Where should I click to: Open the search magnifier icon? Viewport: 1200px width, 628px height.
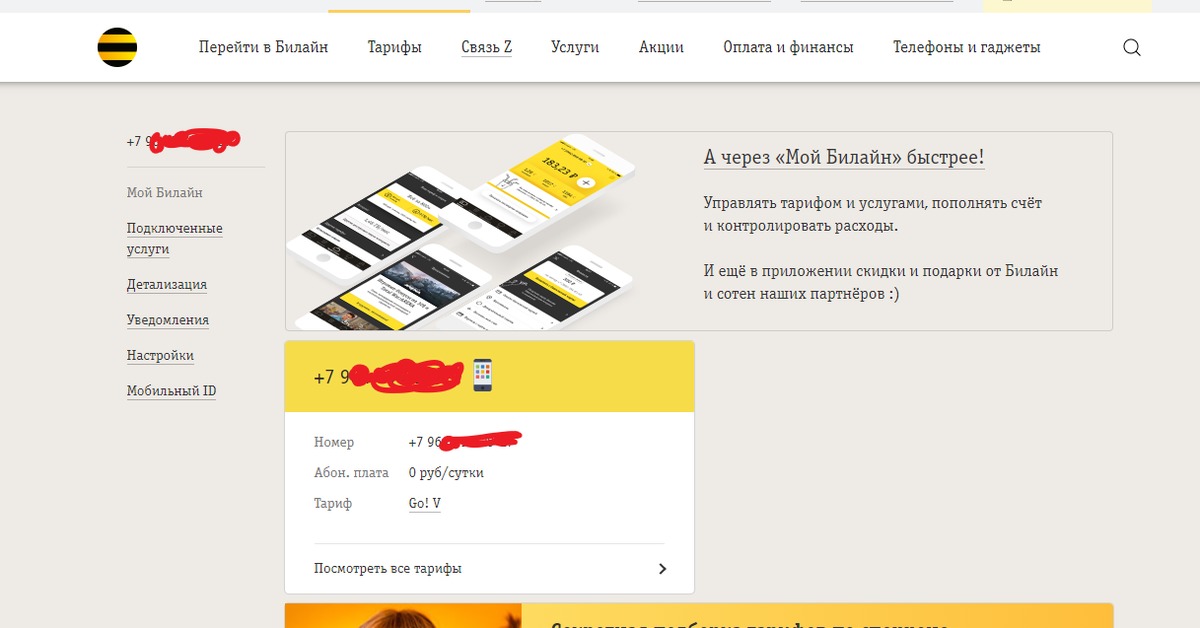(x=1132, y=47)
